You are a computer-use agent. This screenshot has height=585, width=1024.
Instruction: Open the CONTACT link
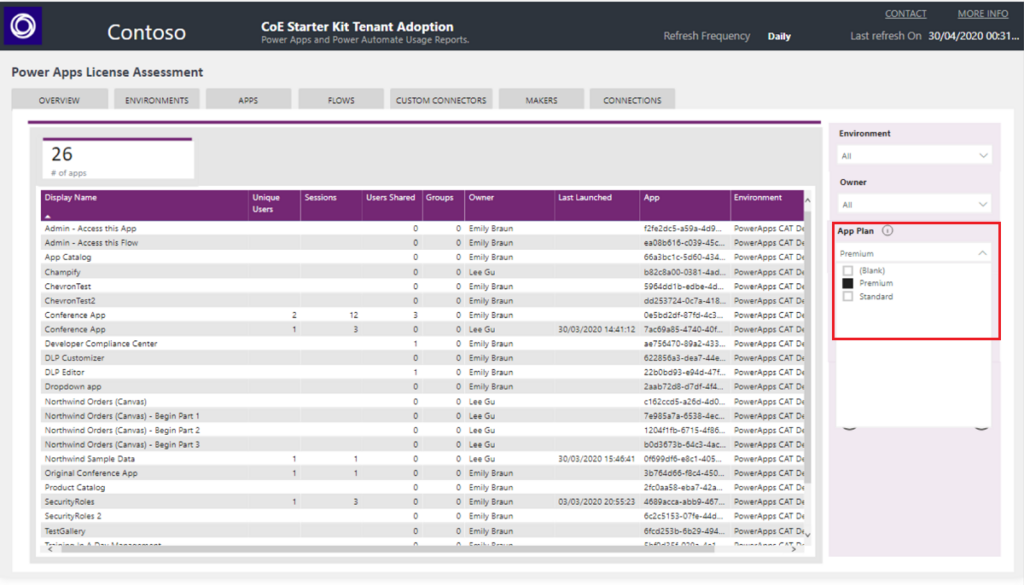905,13
